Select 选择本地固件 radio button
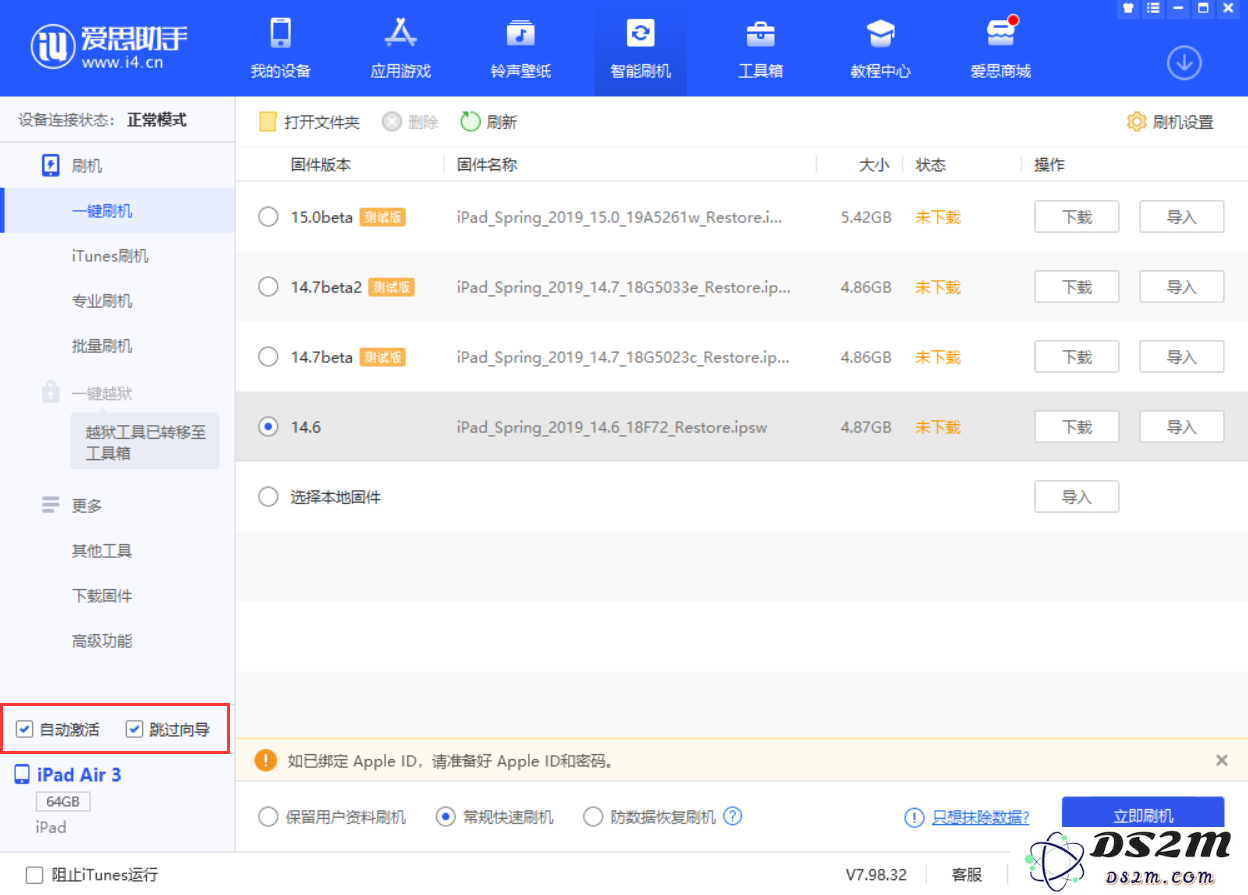Screen dimensions: 1248x895 [268, 497]
